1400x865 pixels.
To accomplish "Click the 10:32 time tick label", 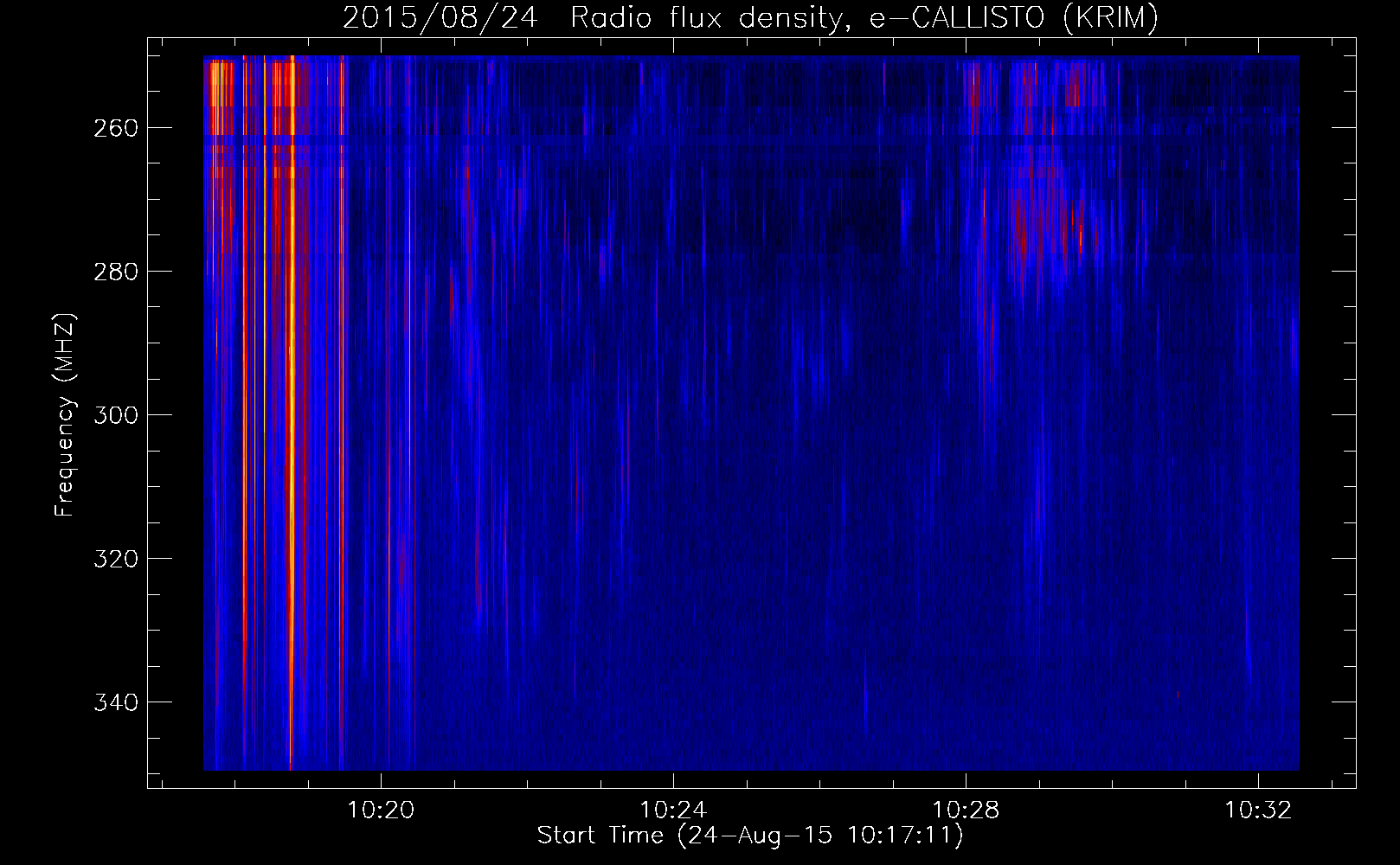I will click(x=1258, y=811).
